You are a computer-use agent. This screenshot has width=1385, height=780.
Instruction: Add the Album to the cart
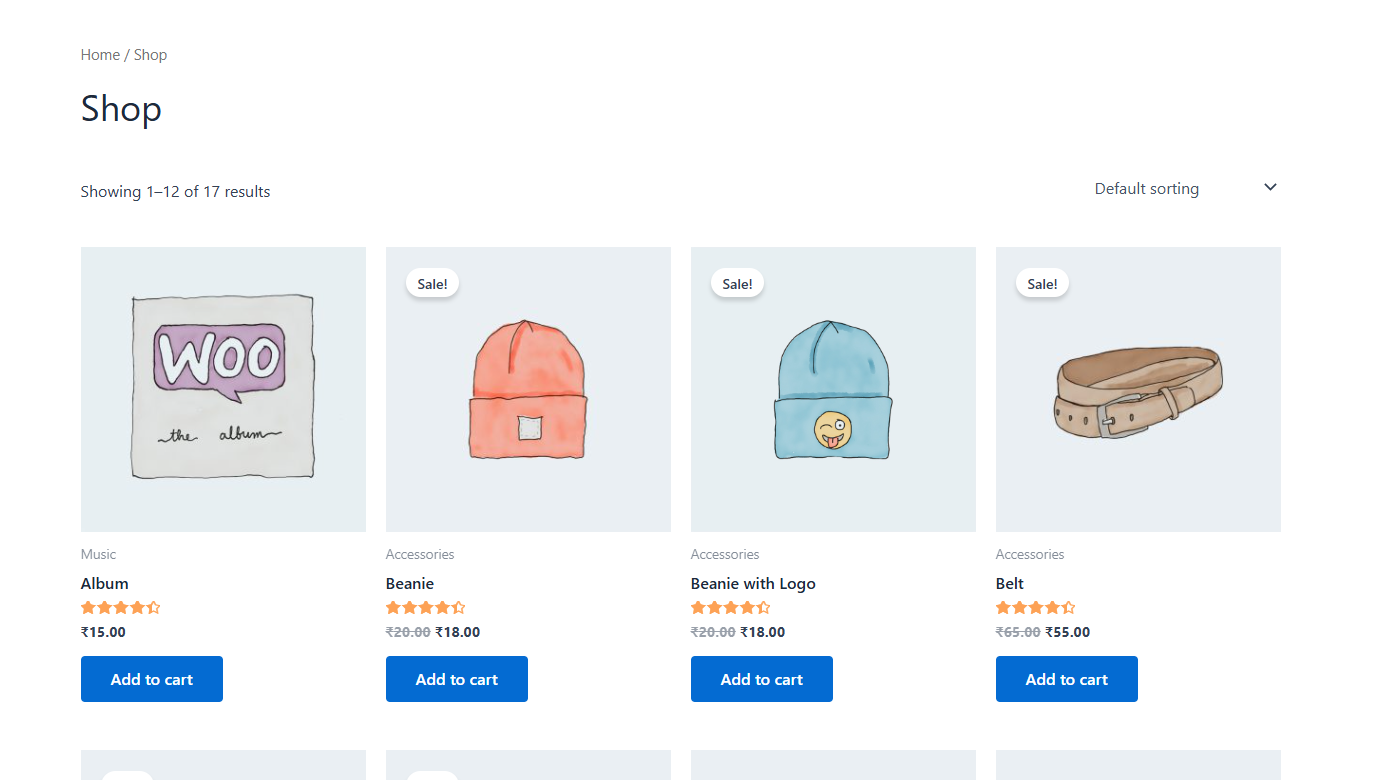151,678
